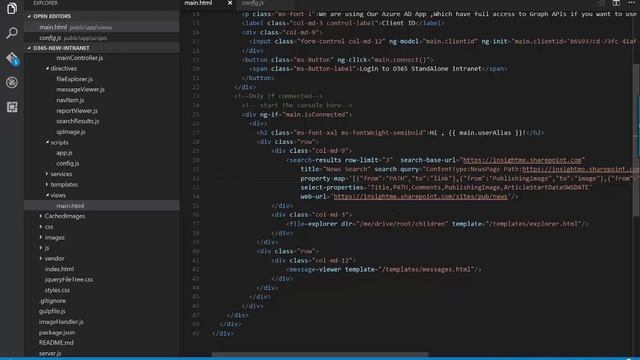Open reportViewer.js file

tap(77, 111)
